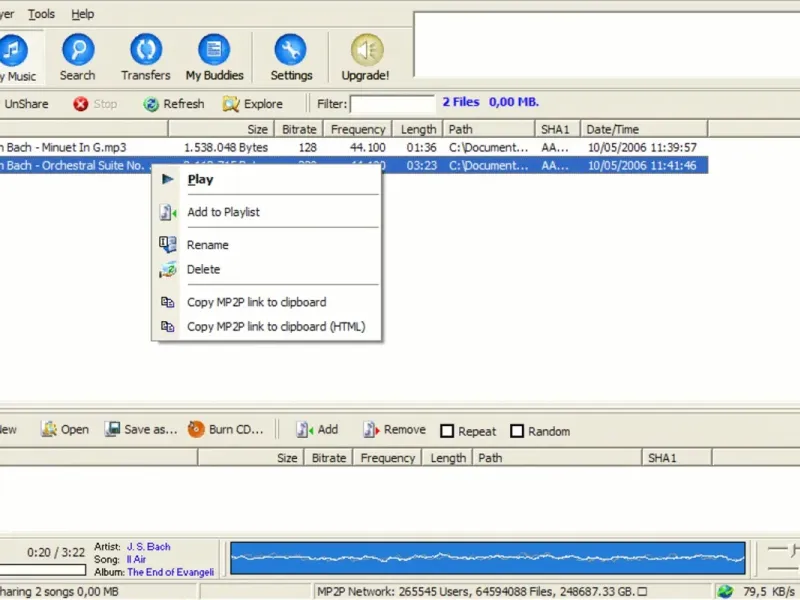Choose Play from the context menu
Image resolution: width=800 pixels, height=600 pixels.
pos(200,180)
